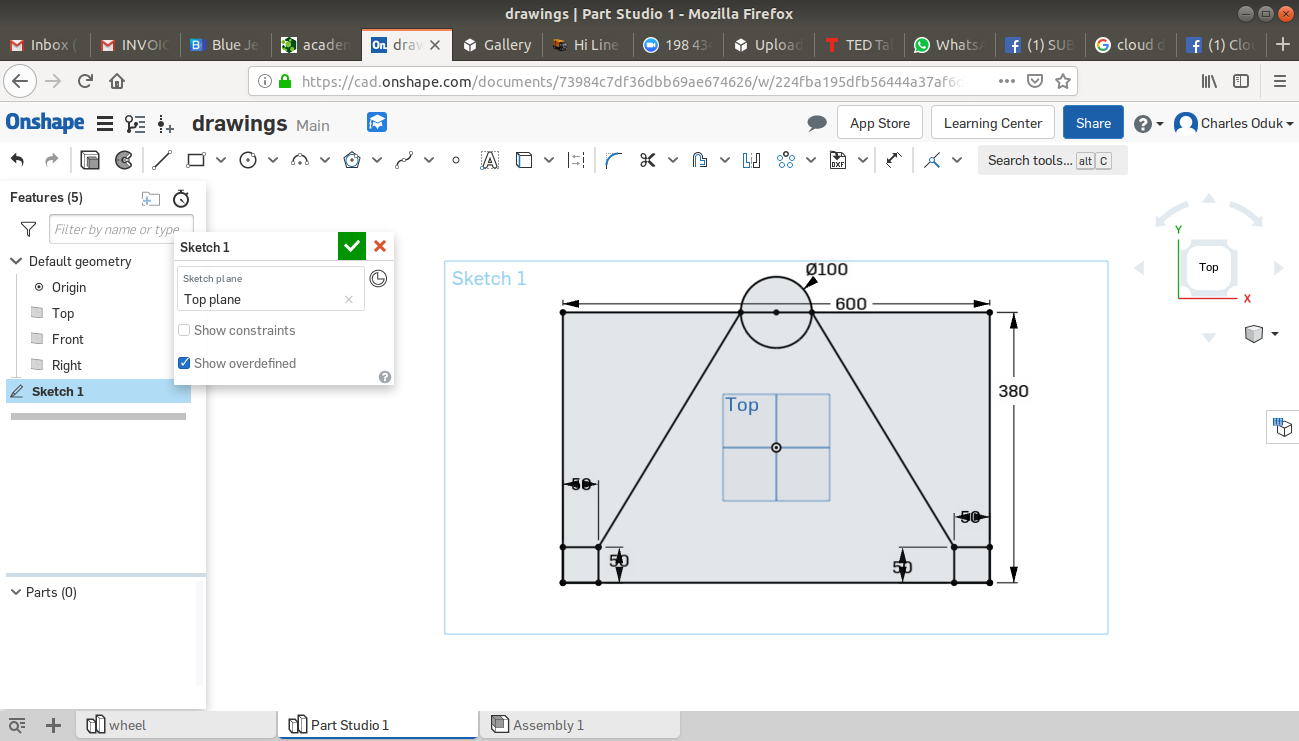Cancel Sketch 1 with the red X

(x=380, y=246)
